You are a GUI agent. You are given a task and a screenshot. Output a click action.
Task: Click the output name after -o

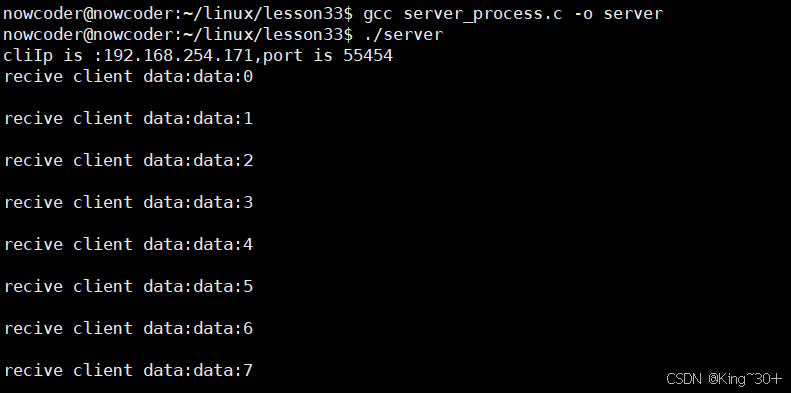click(633, 14)
